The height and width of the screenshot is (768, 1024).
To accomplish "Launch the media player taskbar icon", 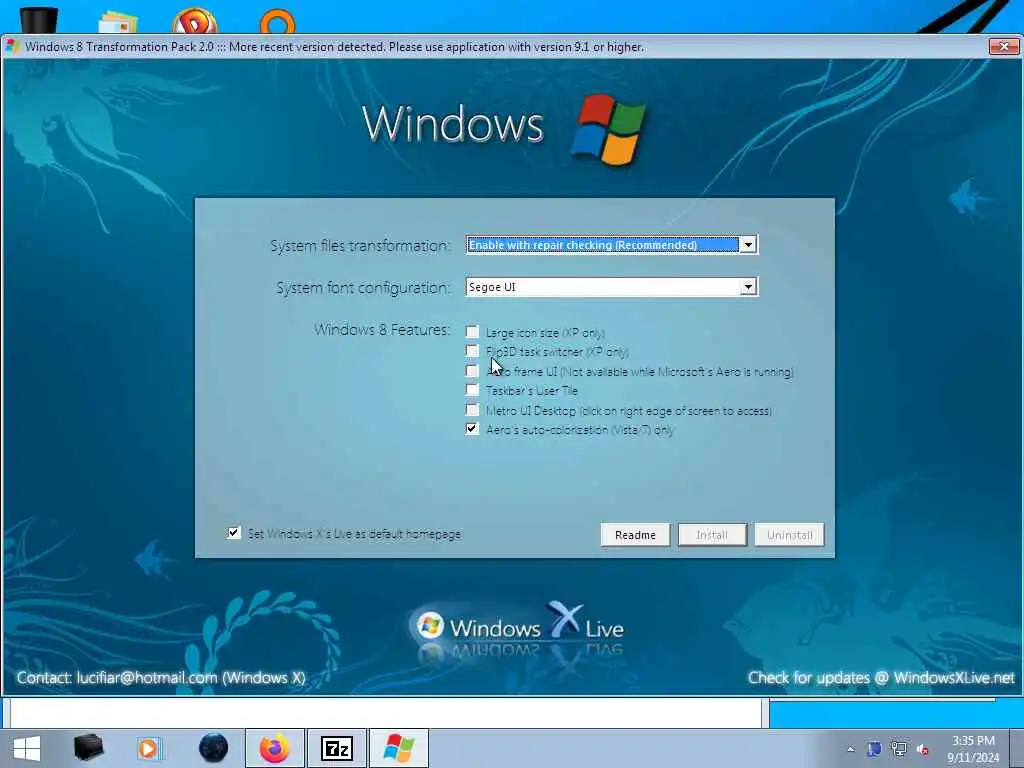I will point(149,748).
